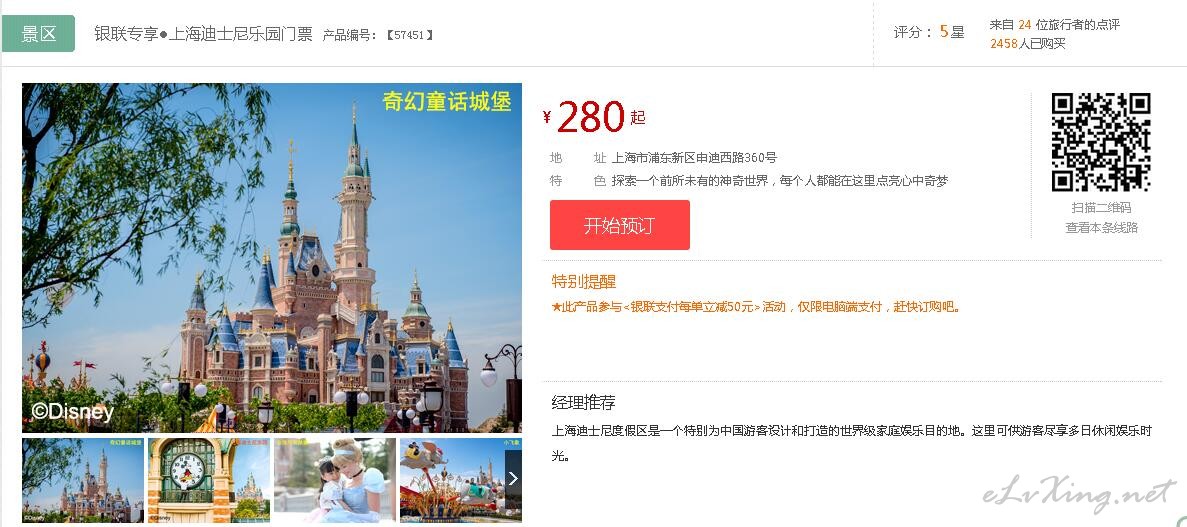Select the green 景区 category tag
Image resolution: width=1187 pixels, height=527 pixels.
(39, 33)
